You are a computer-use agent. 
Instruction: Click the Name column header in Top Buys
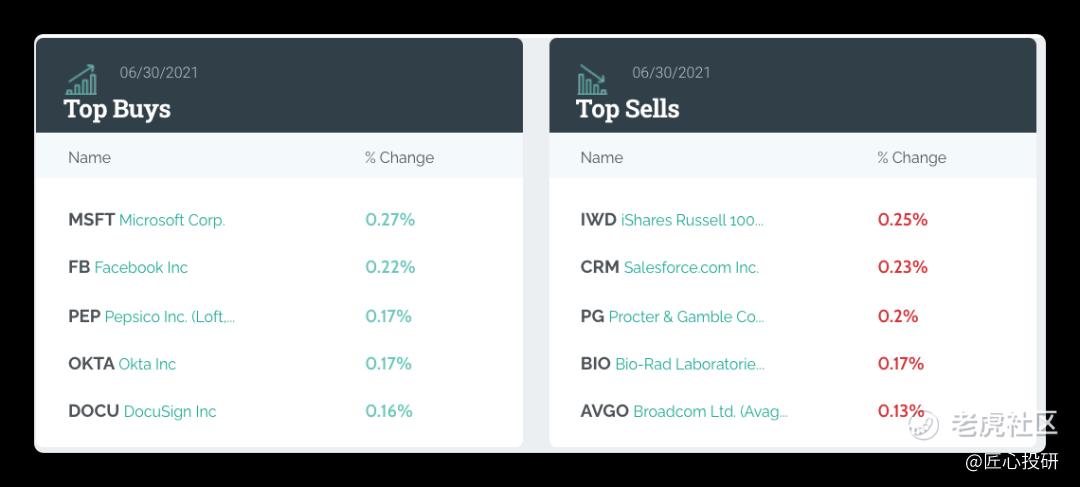click(x=90, y=158)
